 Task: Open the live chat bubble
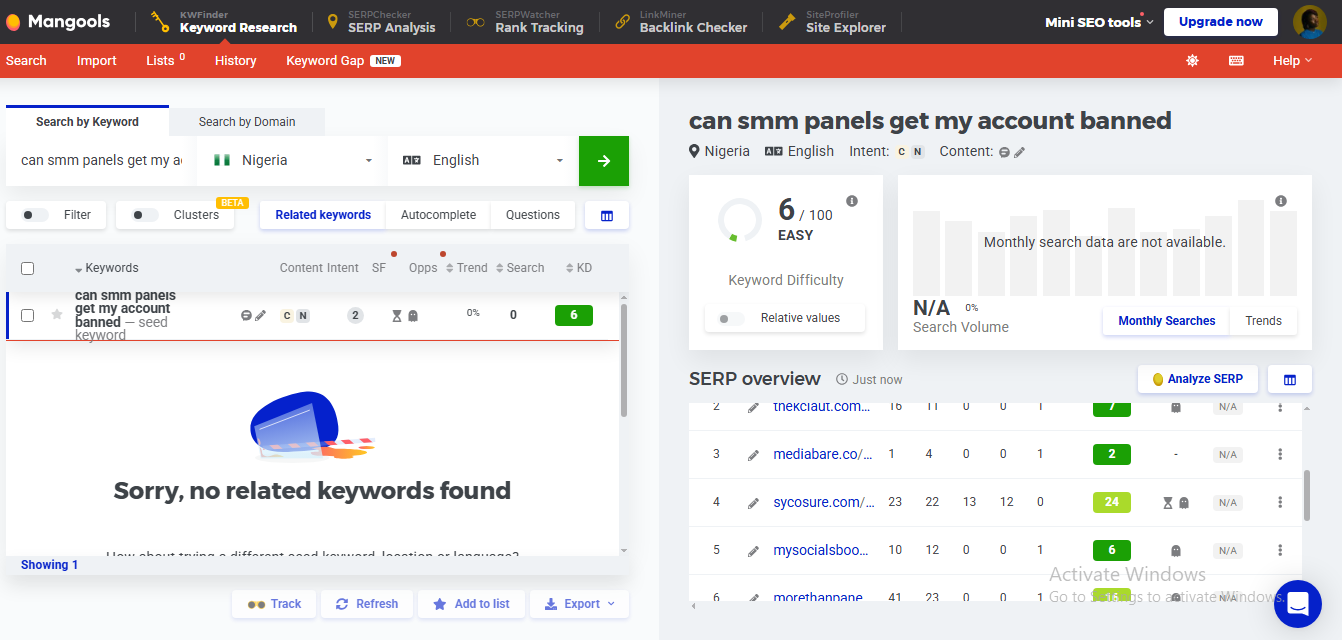point(1297,603)
